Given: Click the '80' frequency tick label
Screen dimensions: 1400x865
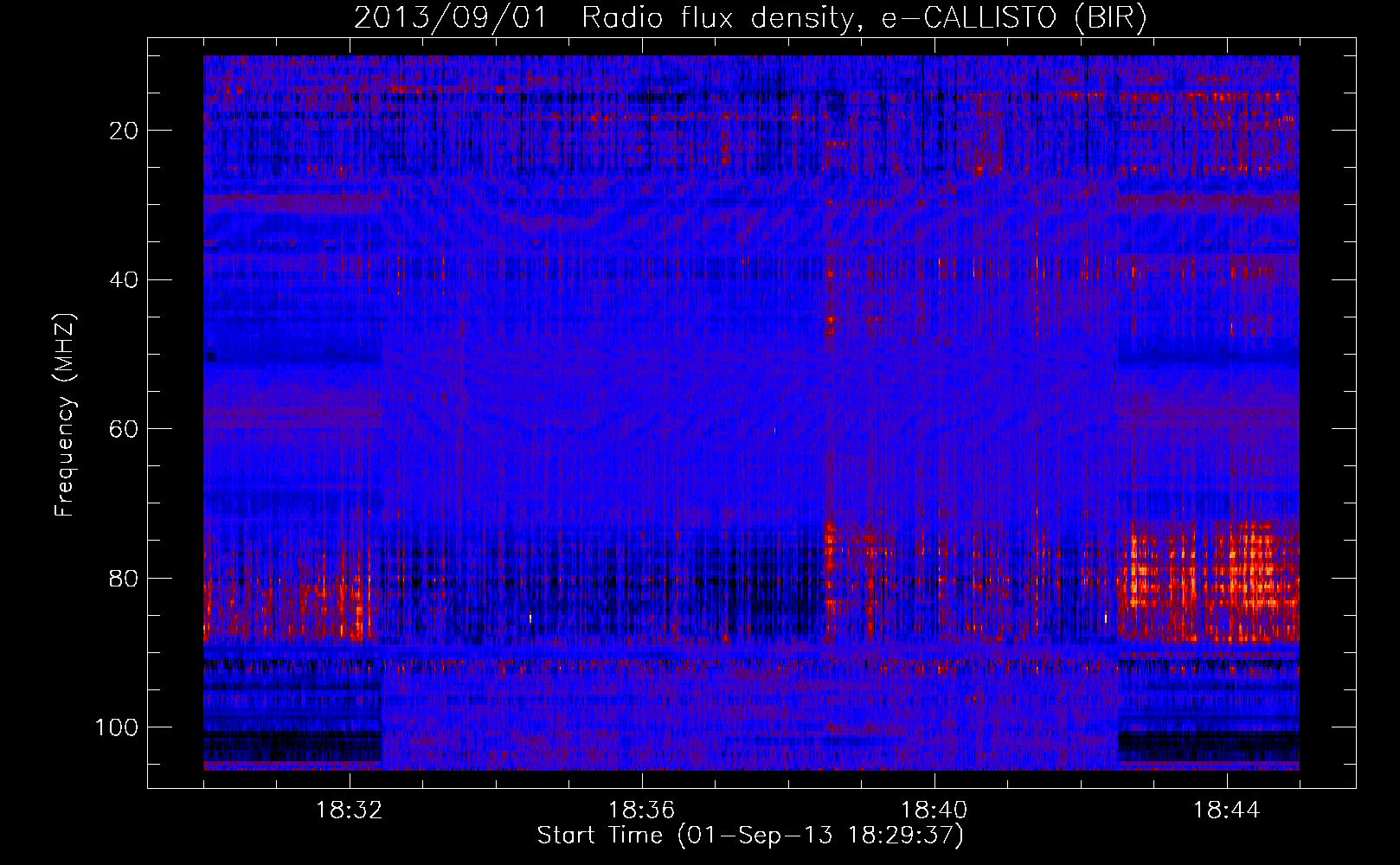Looking at the screenshot, I should 125,579.
